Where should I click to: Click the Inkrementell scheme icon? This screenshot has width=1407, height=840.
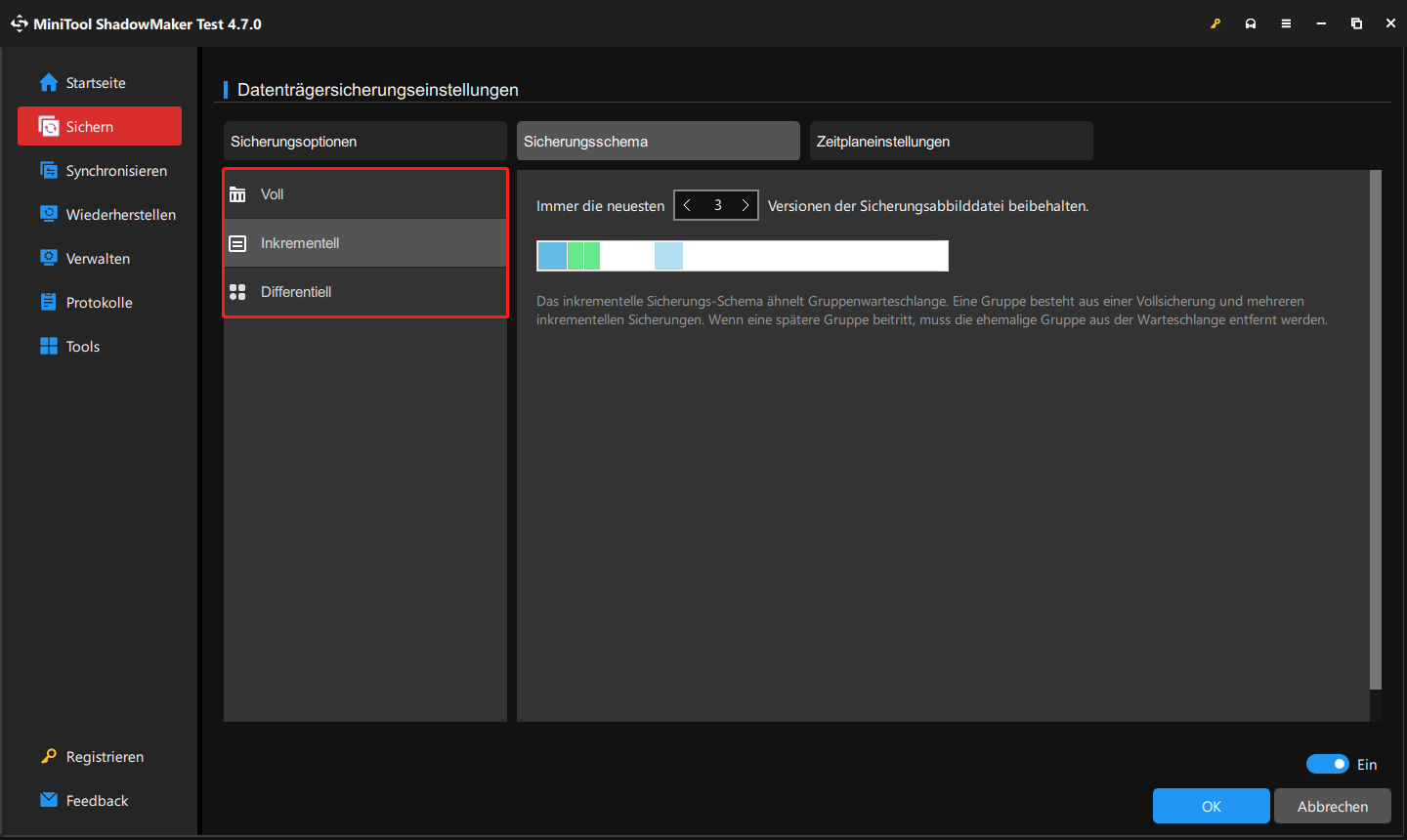[x=237, y=243]
